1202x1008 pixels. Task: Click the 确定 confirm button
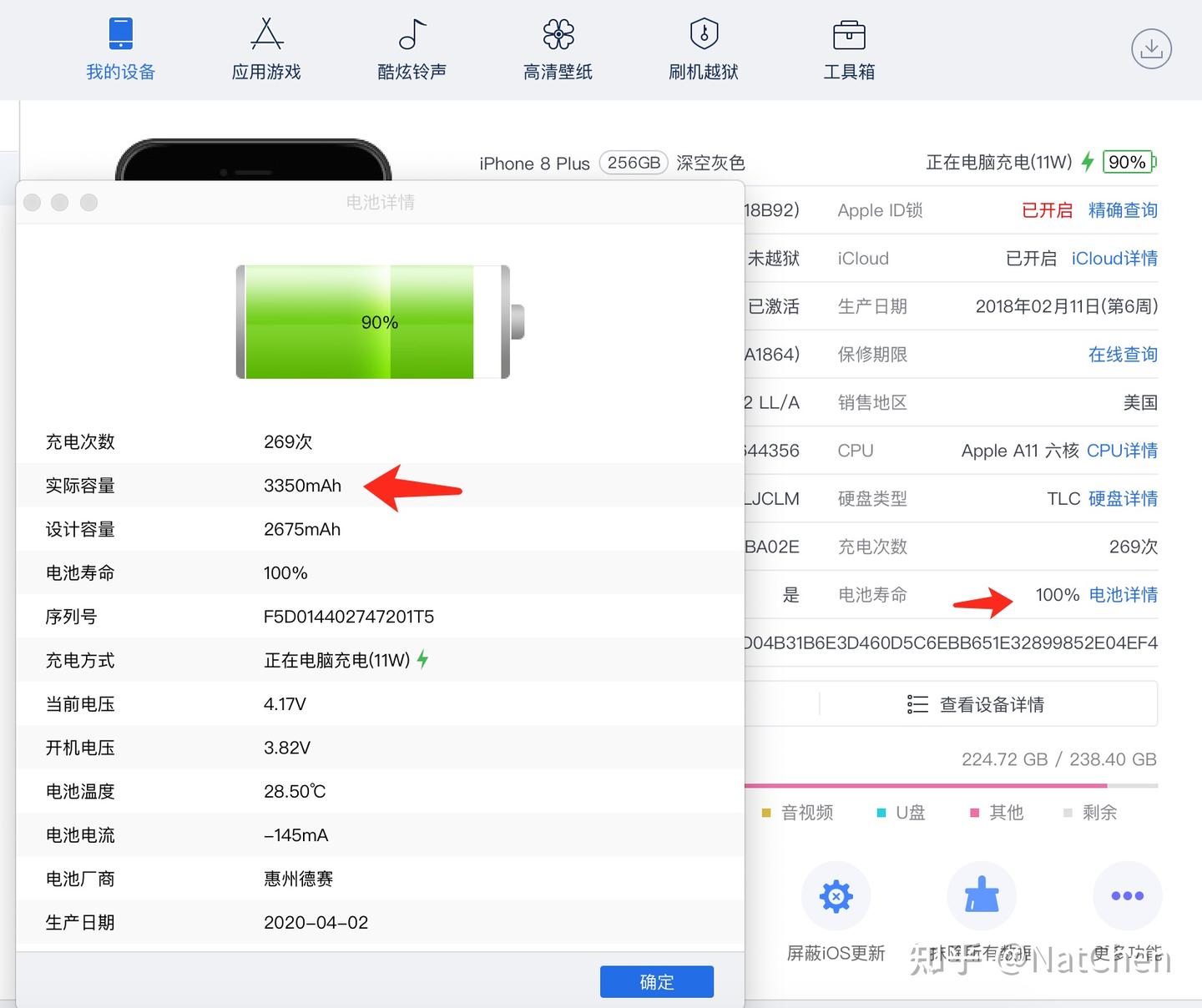657,982
